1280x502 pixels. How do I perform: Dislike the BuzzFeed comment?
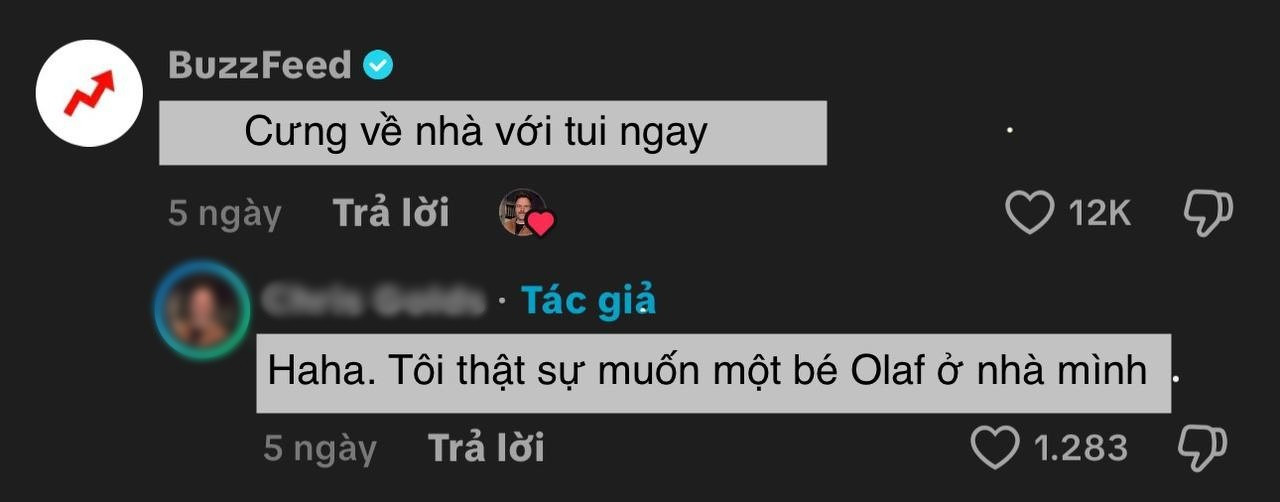[1208, 214]
